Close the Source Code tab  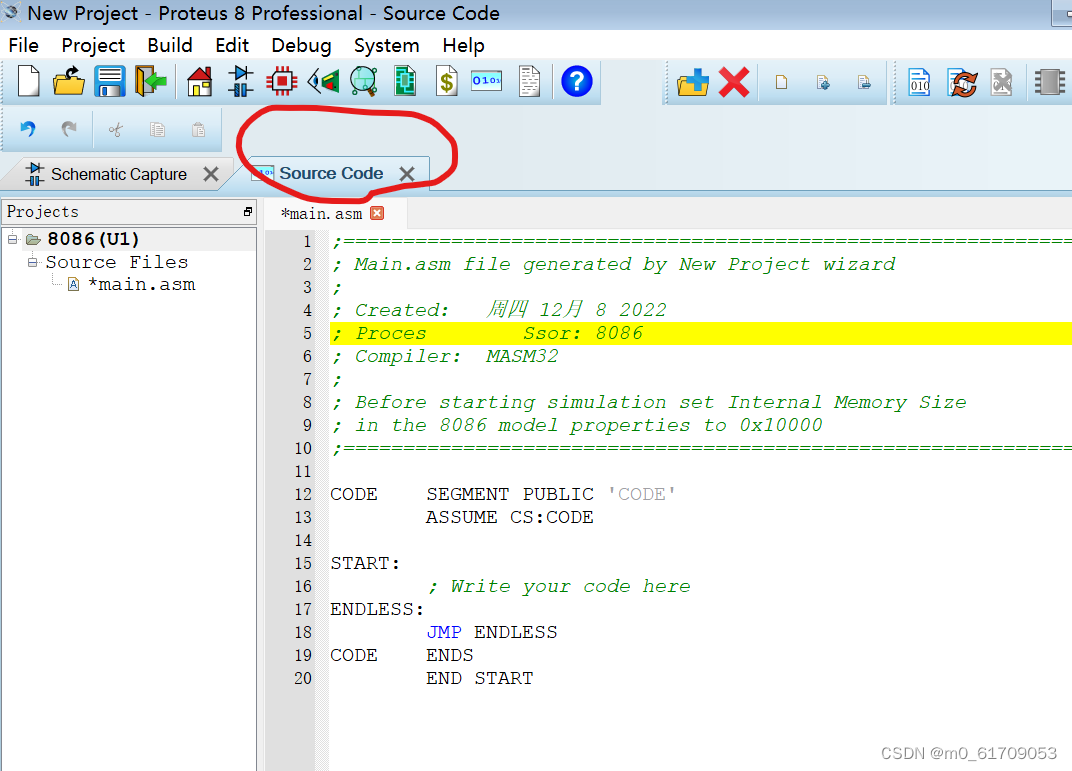(407, 174)
